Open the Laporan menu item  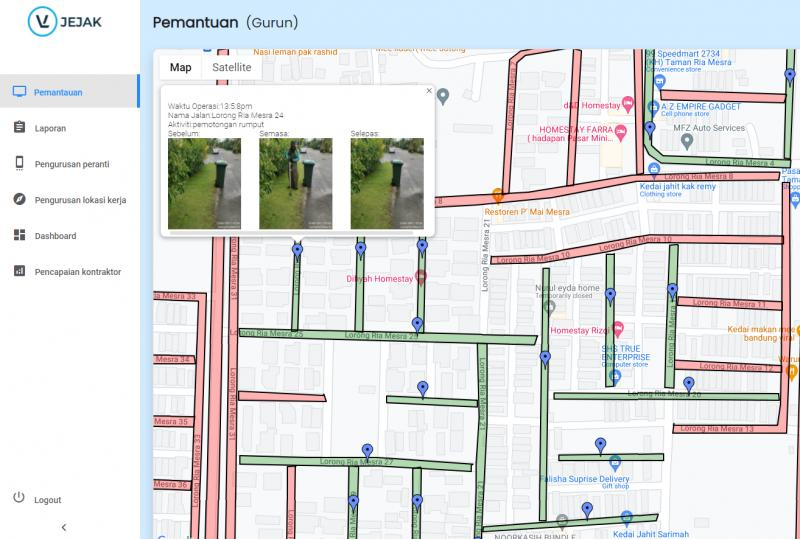(49, 128)
